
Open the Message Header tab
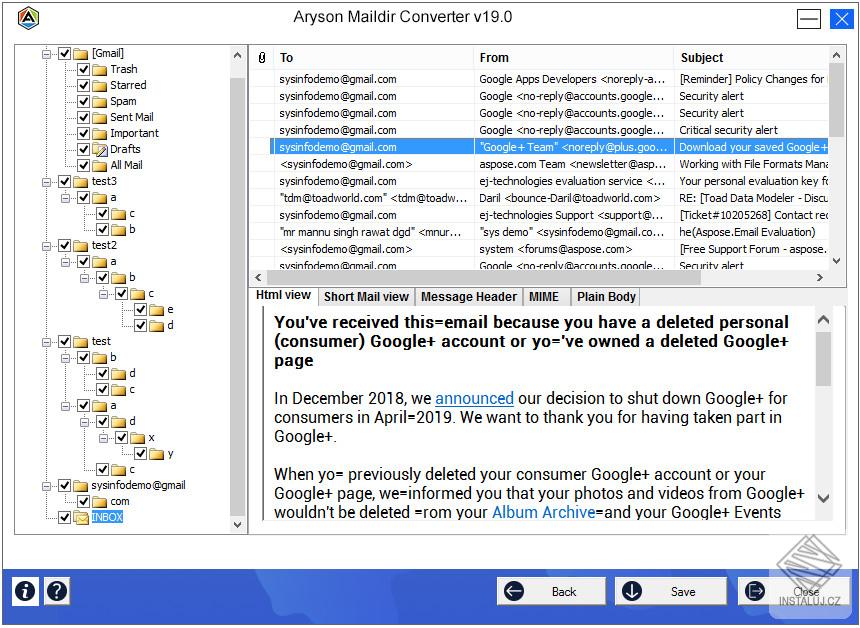pyautogui.click(x=469, y=297)
